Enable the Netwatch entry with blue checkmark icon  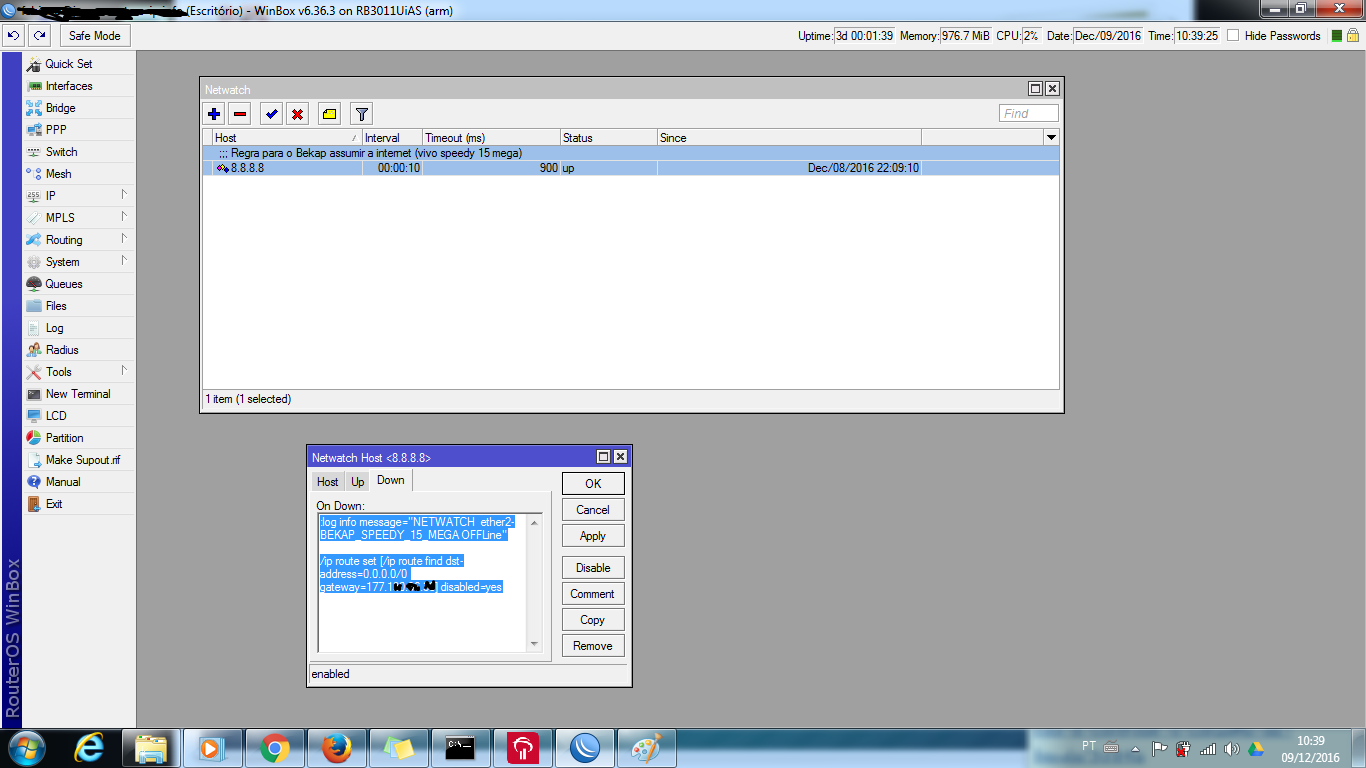(271, 114)
